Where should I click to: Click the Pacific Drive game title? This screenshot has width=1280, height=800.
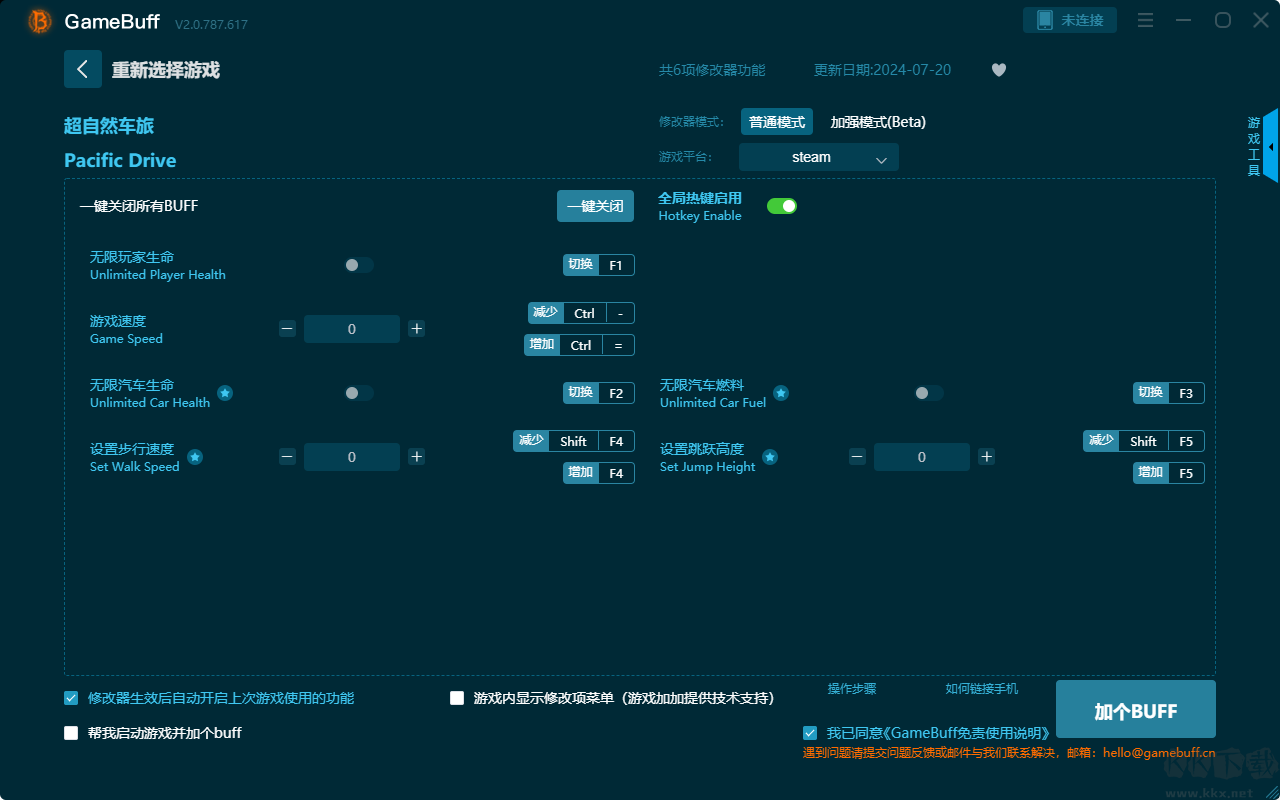[x=120, y=160]
